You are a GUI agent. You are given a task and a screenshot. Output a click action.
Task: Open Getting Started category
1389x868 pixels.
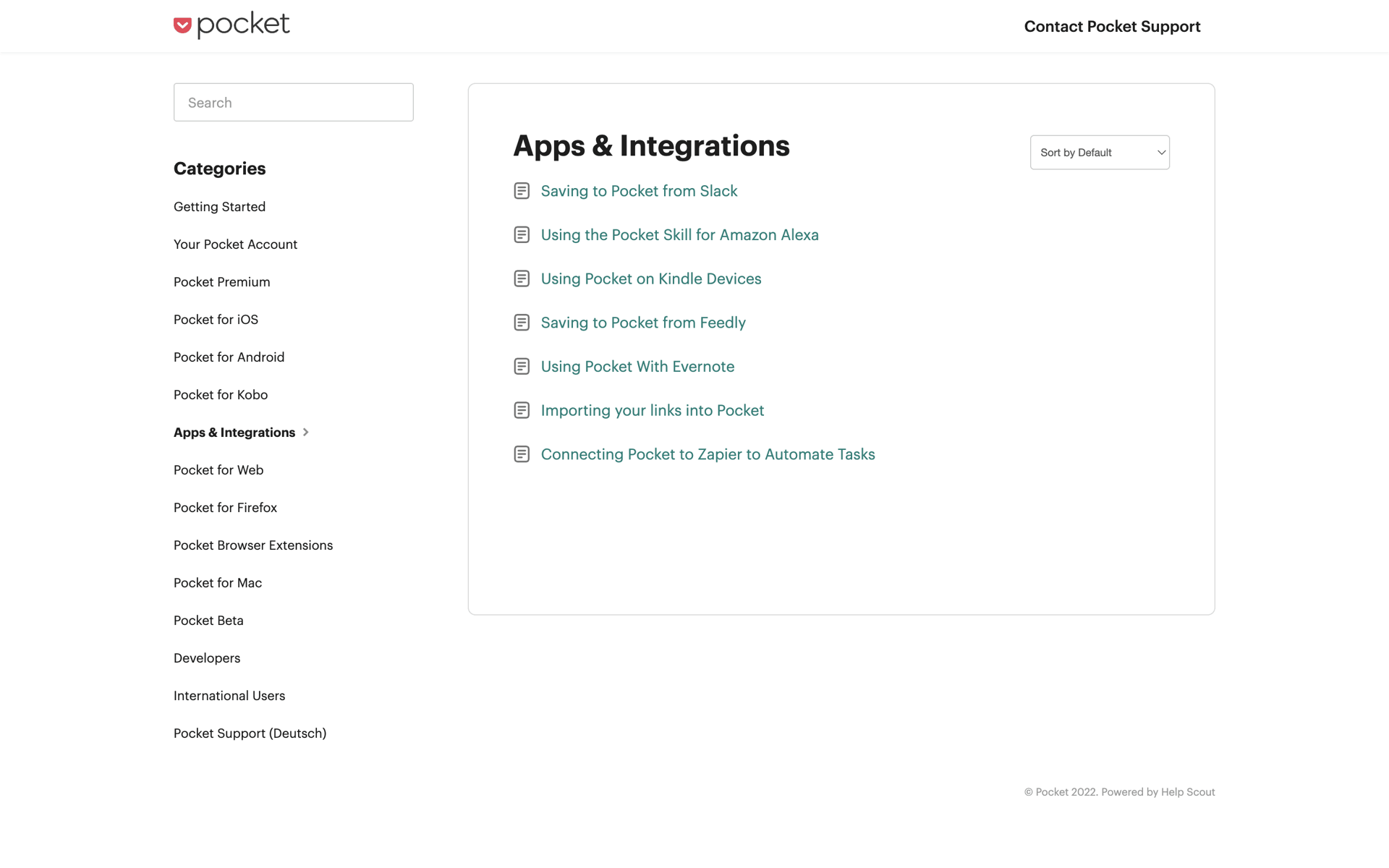219,207
